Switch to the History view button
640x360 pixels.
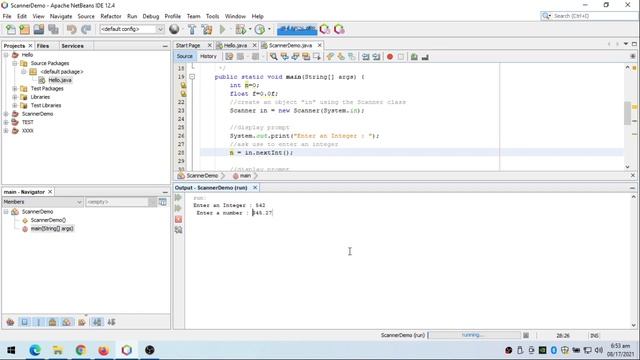coord(208,56)
